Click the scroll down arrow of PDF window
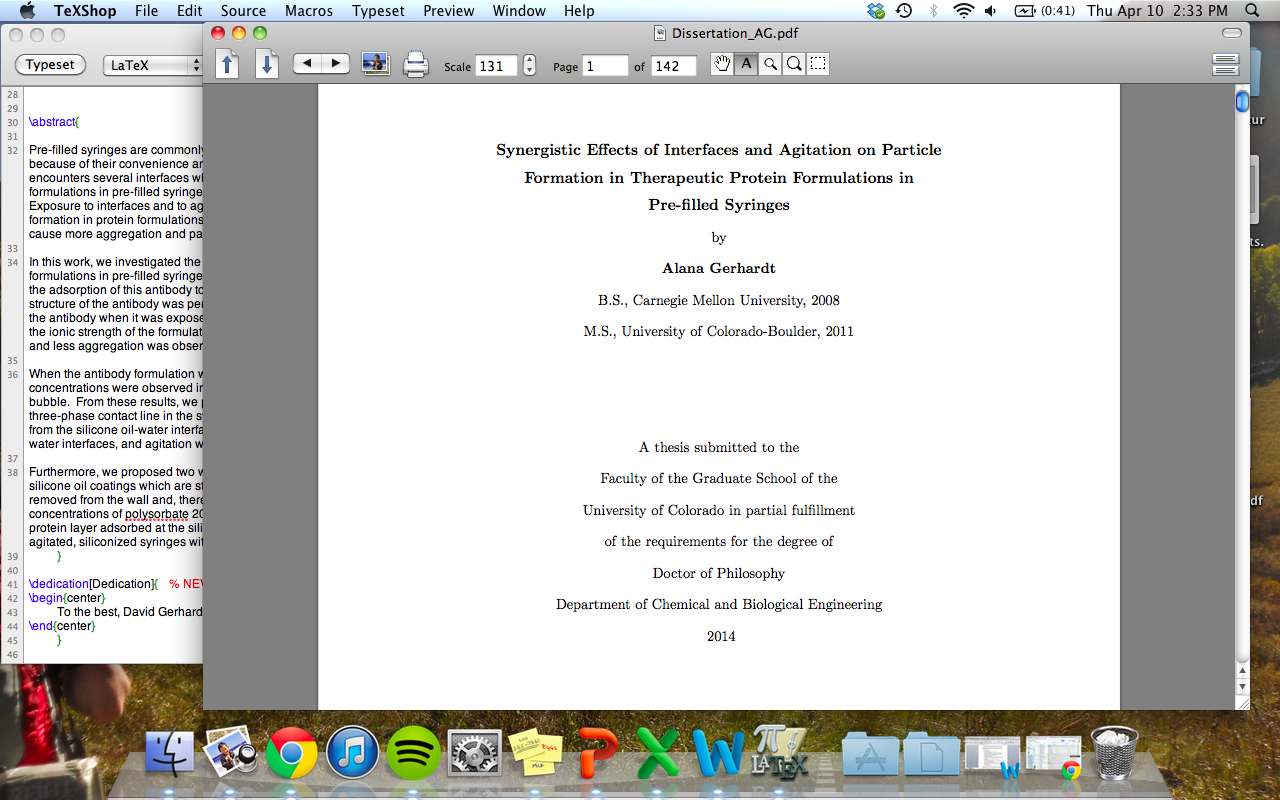The image size is (1280, 800). click(x=1242, y=687)
